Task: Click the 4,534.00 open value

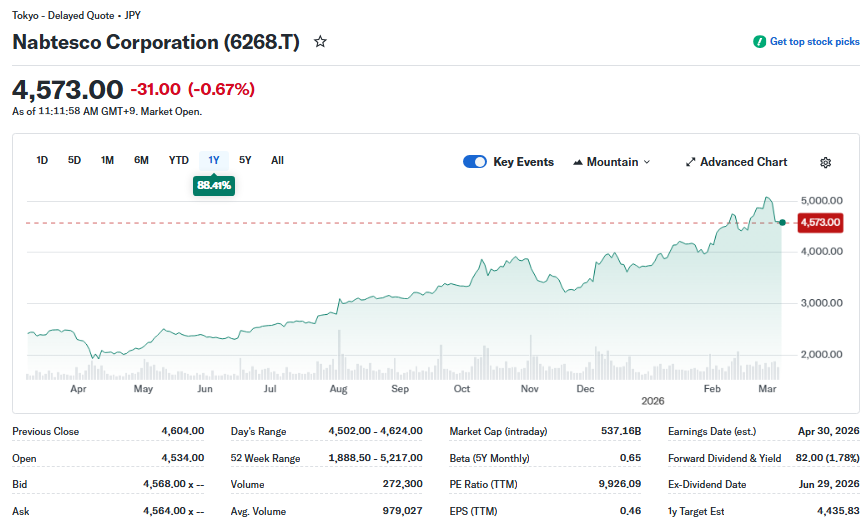Action: tap(182, 458)
